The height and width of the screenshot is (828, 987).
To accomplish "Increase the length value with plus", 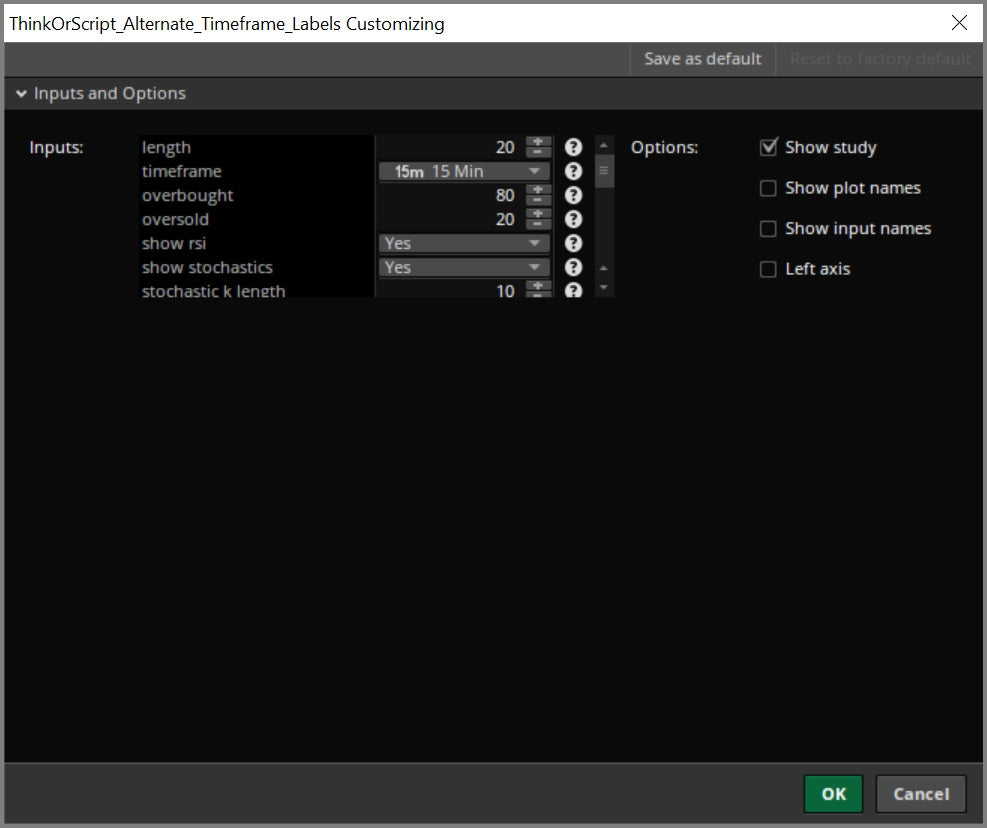I will pos(538,142).
